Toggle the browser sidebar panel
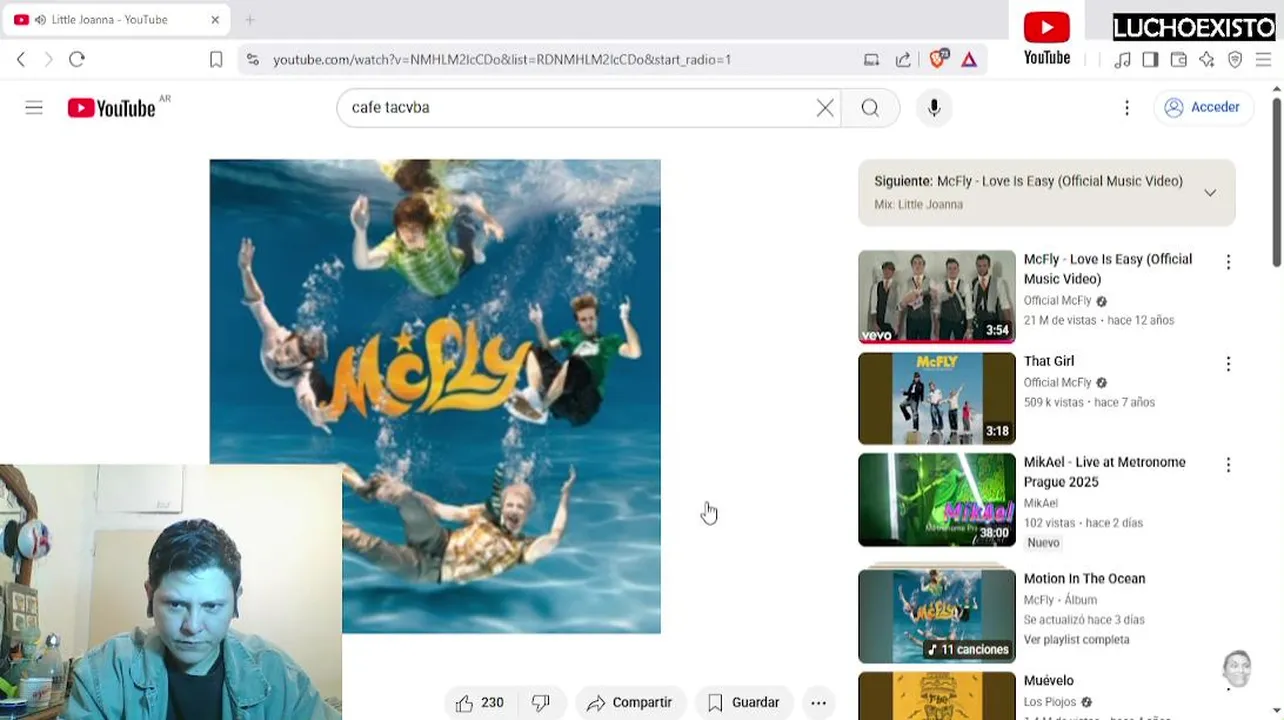This screenshot has height=720, width=1284. click(1150, 60)
